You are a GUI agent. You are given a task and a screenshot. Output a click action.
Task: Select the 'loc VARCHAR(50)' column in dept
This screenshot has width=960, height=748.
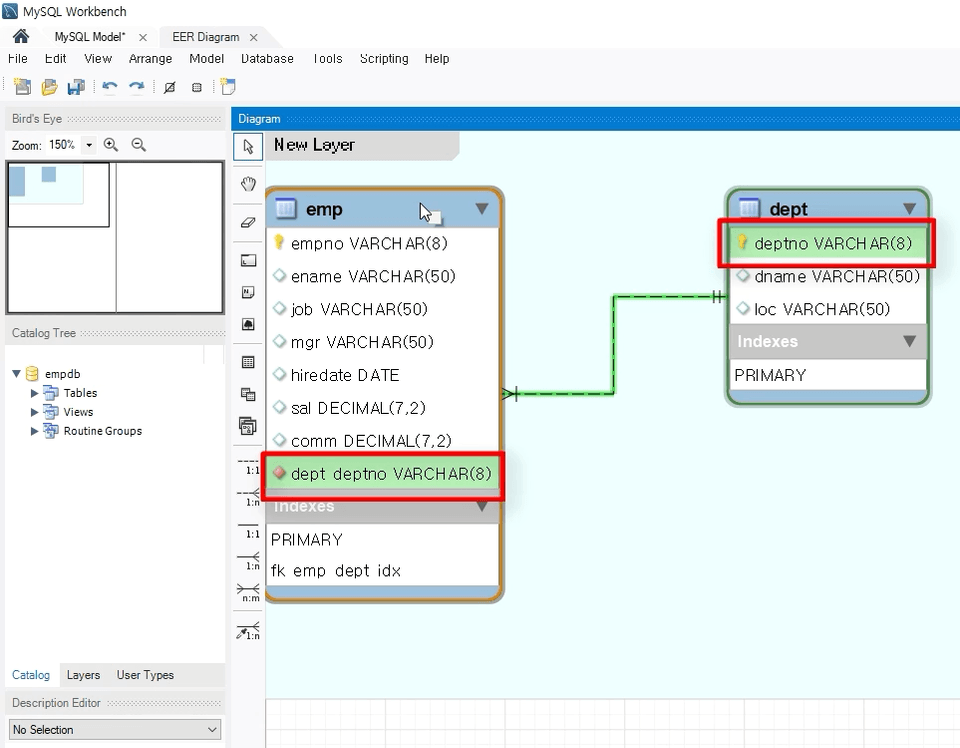(828, 309)
